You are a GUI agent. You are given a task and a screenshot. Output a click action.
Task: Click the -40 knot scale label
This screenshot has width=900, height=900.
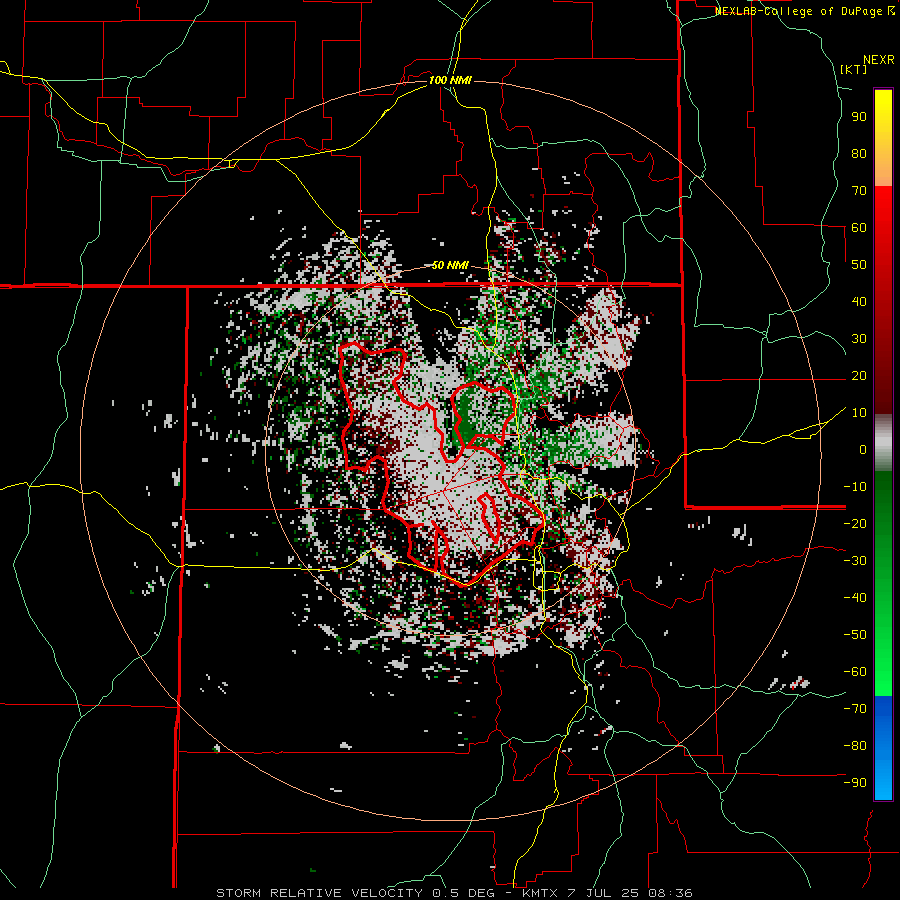click(x=855, y=598)
